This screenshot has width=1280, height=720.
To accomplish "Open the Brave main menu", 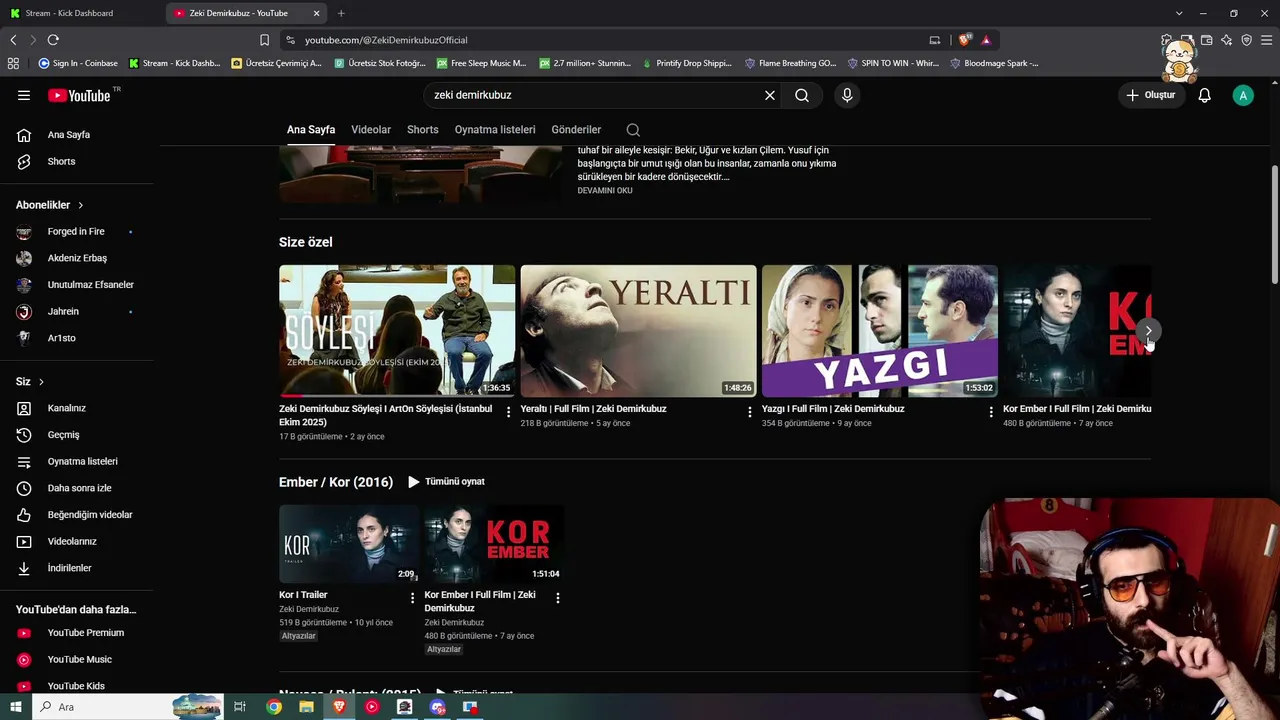I will pyautogui.click(x=1266, y=40).
